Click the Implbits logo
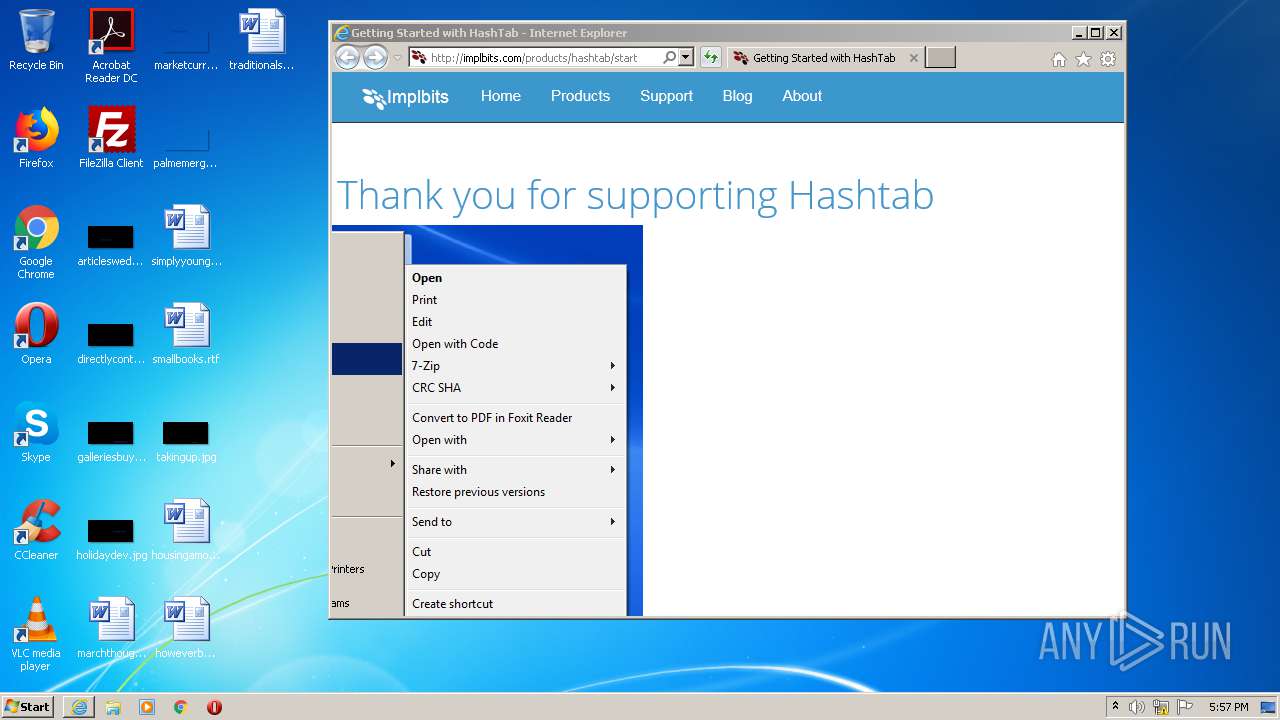This screenshot has height=720, width=1280. [x=405, y=97]
